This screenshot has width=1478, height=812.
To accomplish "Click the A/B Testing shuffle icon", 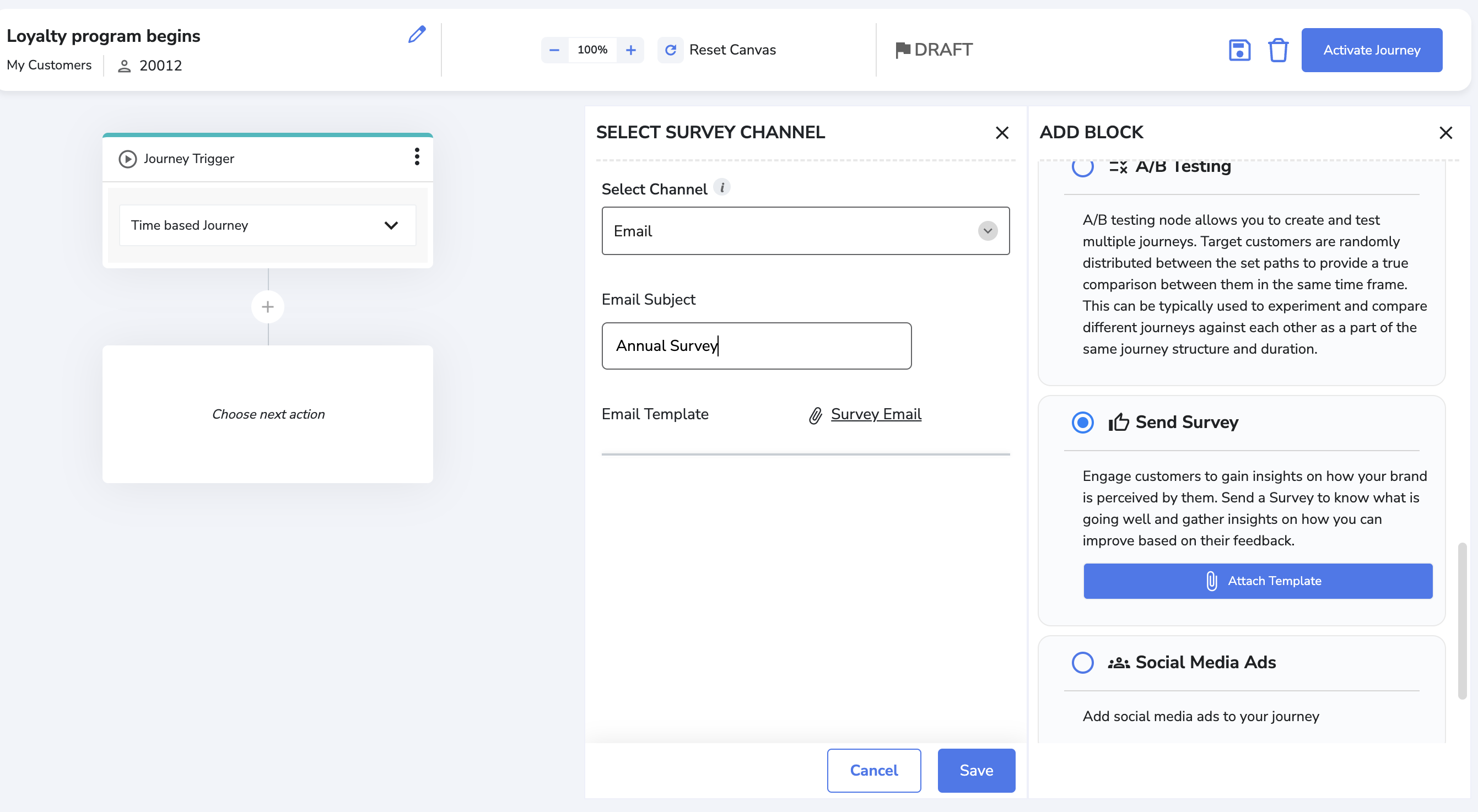I will (1118, 167).
